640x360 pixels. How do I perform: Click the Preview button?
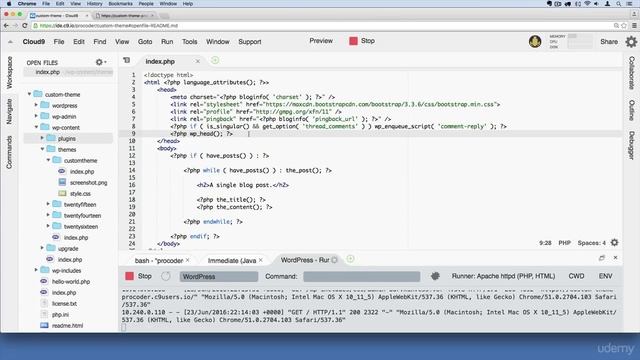321,41
